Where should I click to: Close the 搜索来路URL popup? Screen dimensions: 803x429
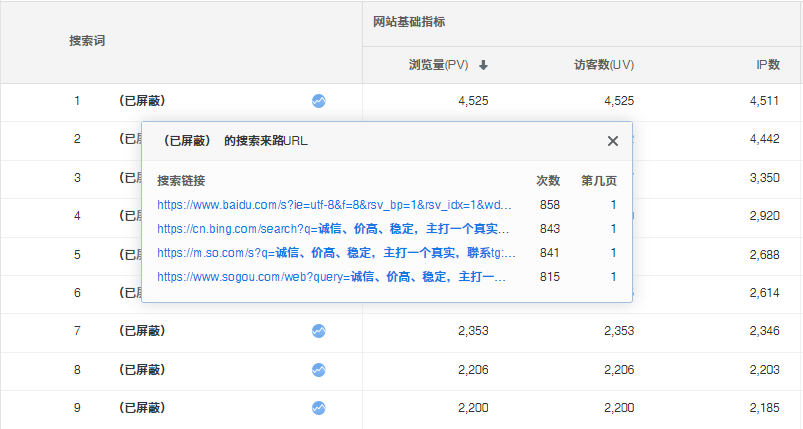click(613, 141)
